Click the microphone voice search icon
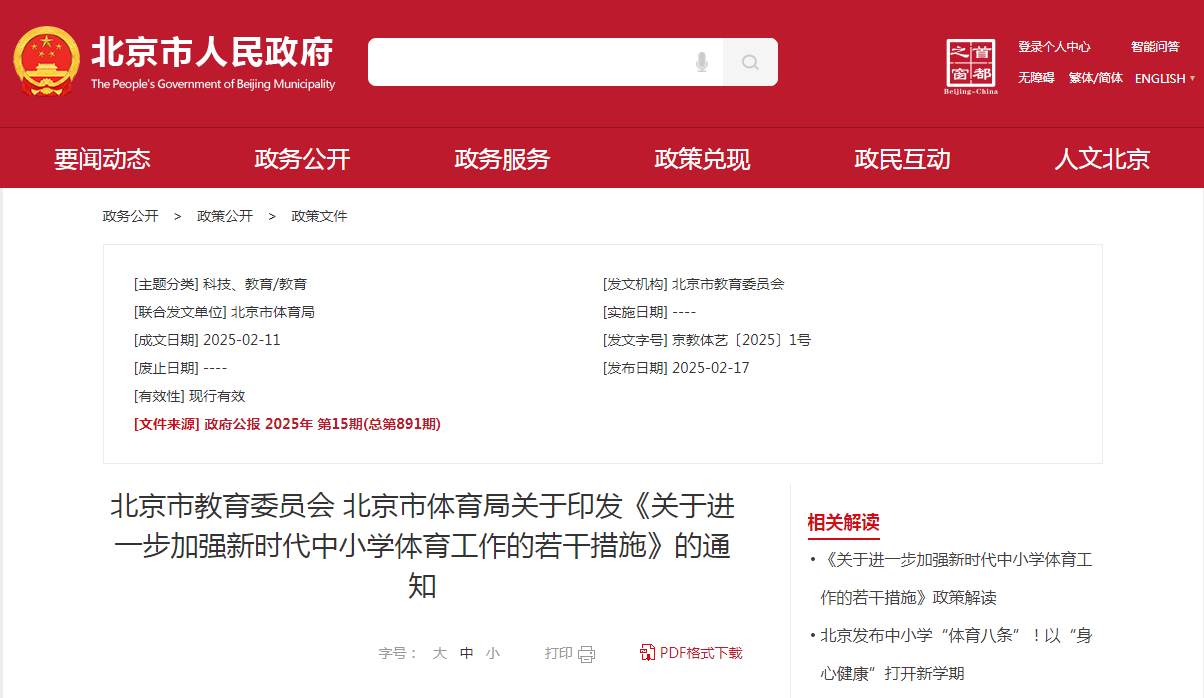The width and height of the screenshot is (1204, 698). tap(702, 63)
